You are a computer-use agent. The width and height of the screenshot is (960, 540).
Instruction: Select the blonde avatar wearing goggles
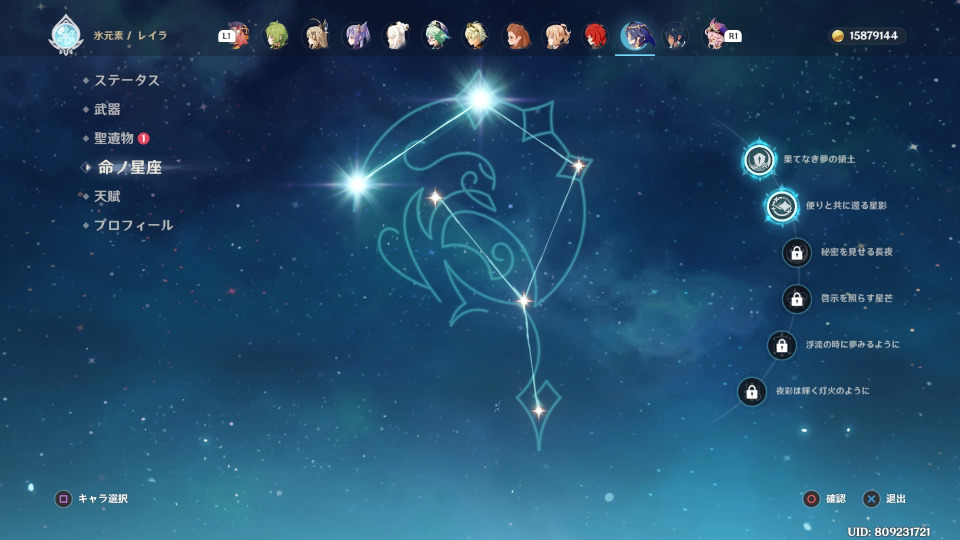(476, 36)
